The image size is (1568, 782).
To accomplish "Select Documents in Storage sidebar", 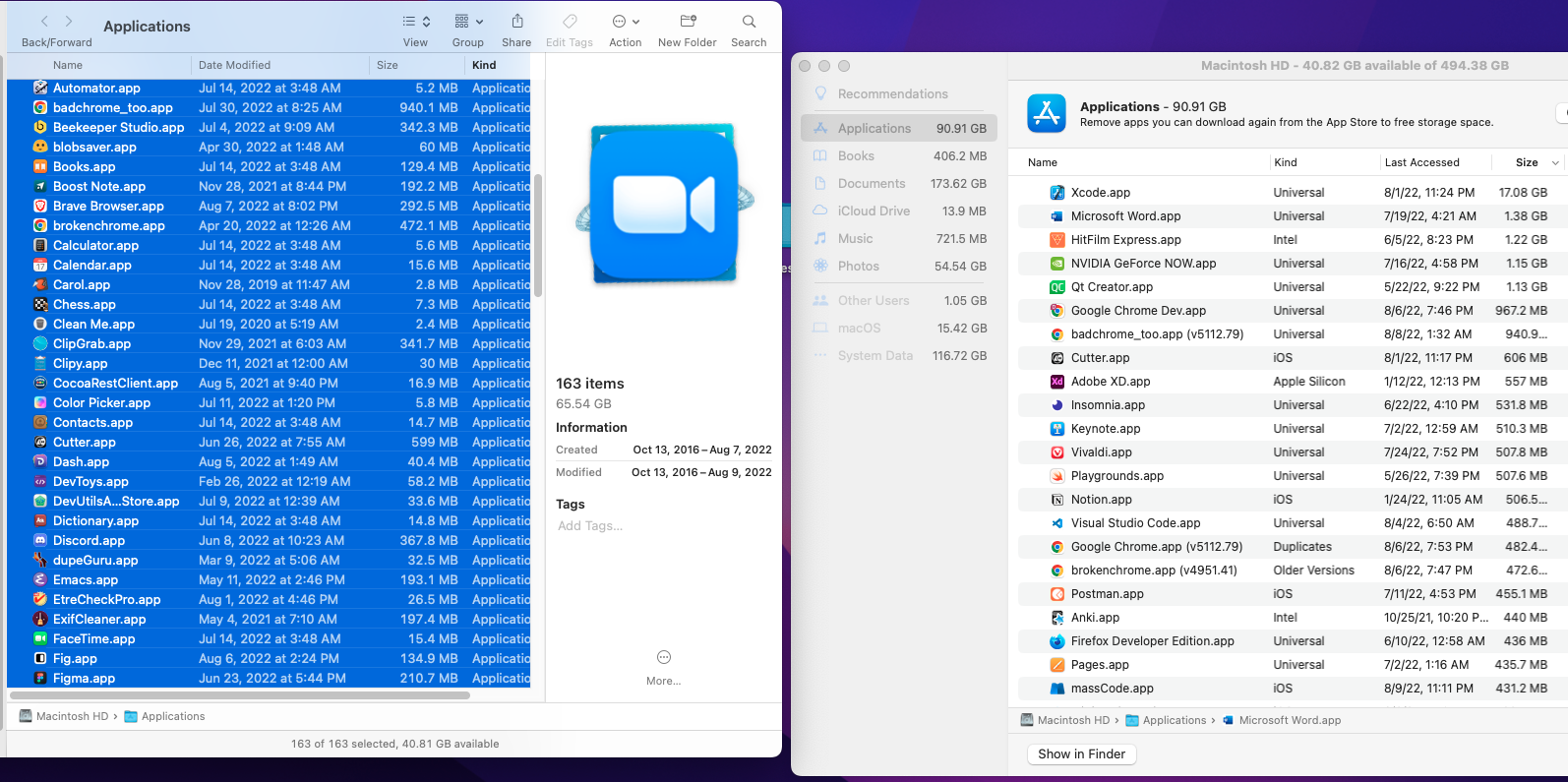I will [899, 183].
